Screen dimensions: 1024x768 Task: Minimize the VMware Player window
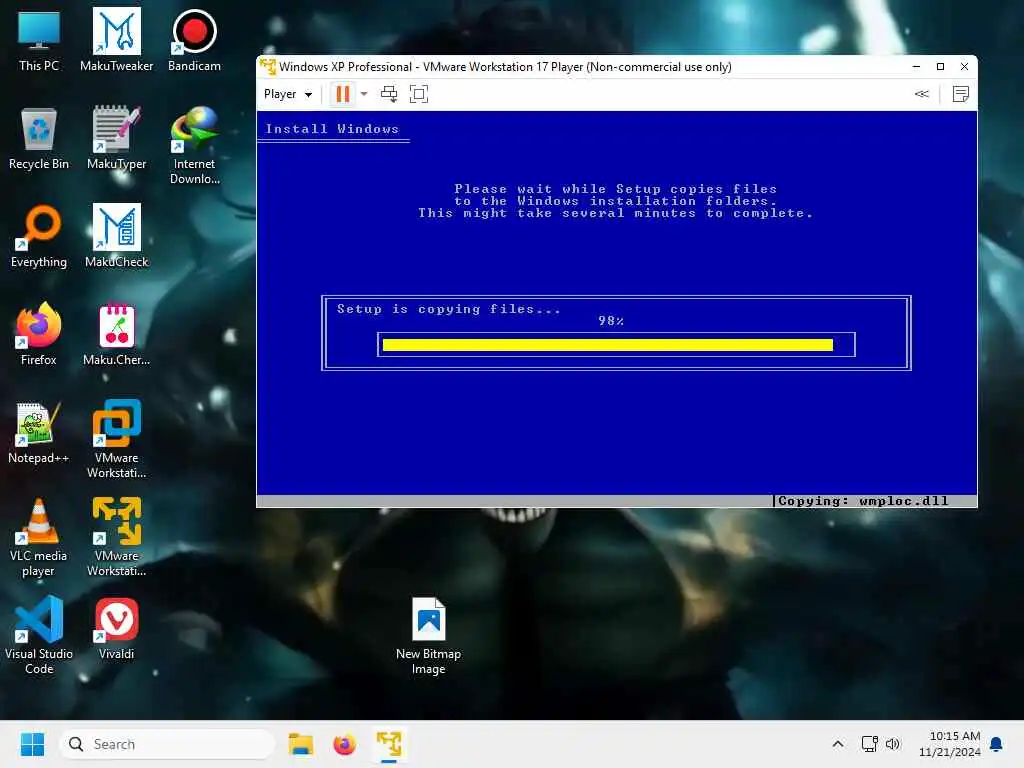916,67
